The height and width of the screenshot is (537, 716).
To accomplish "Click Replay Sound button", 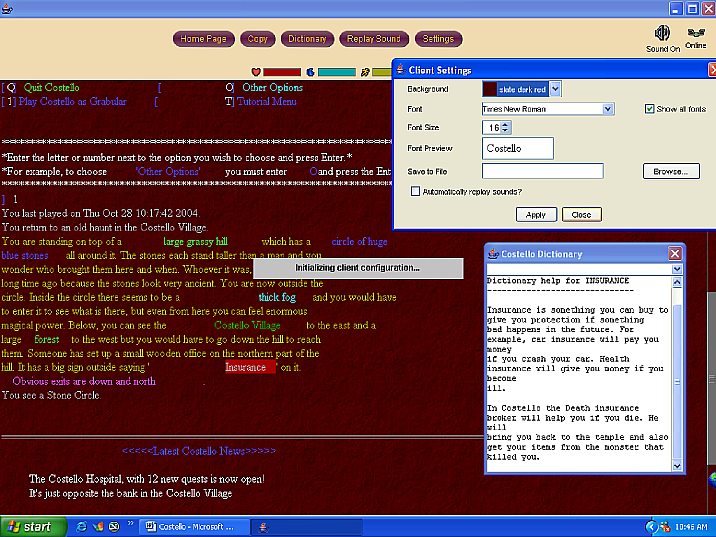I will click(374, 39).
